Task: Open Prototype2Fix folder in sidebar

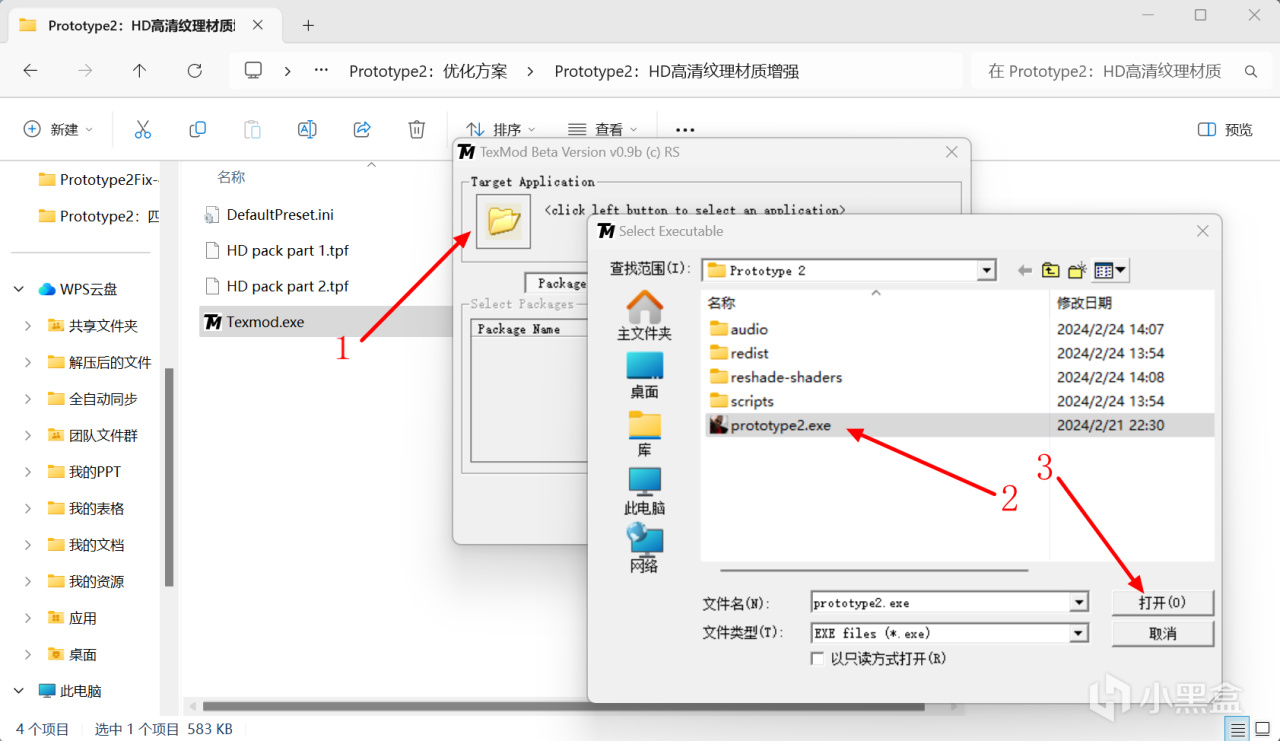Action: point(98,179)
